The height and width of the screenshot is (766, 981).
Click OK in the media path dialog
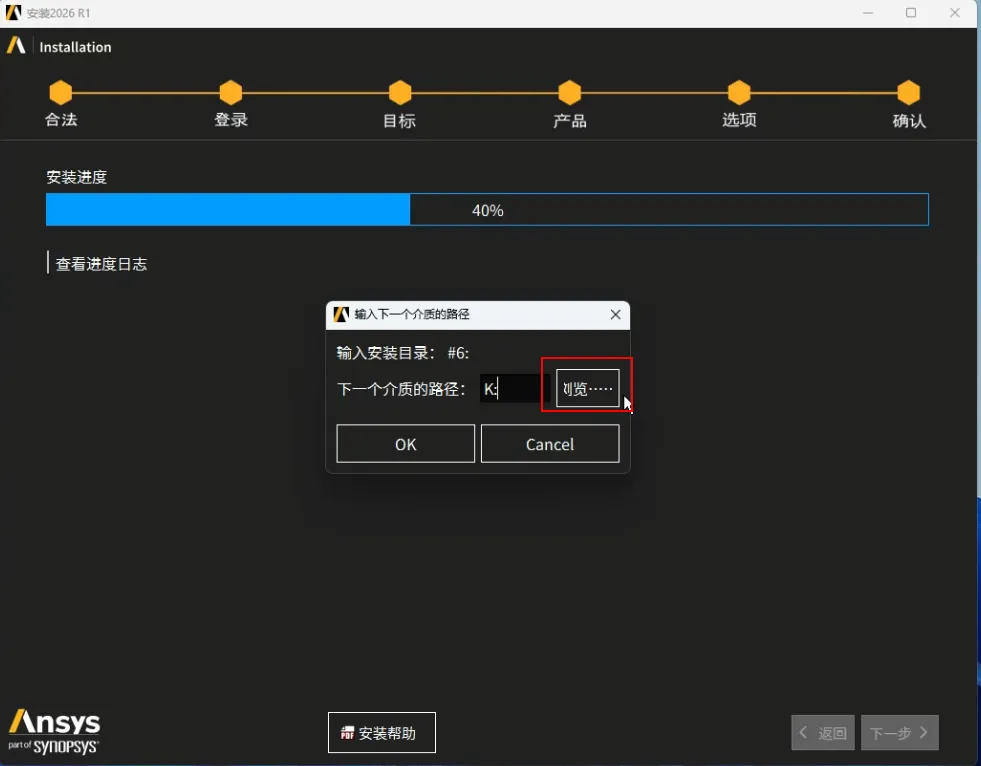[405, 444]
